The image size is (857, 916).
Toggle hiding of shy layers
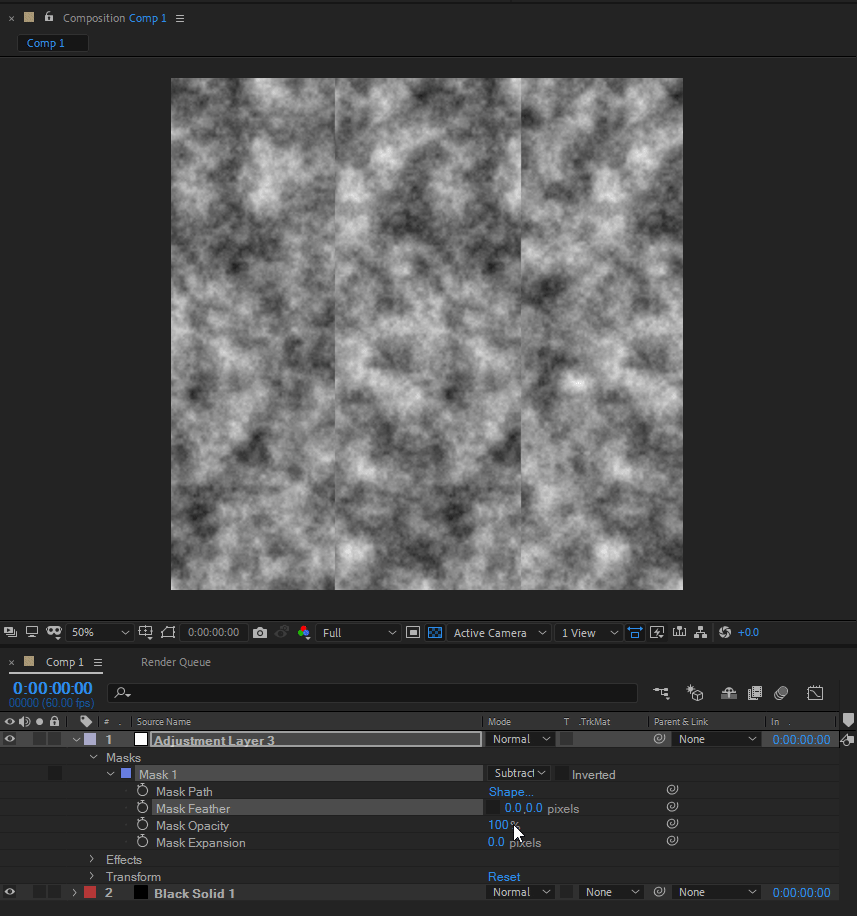(728, 692)
